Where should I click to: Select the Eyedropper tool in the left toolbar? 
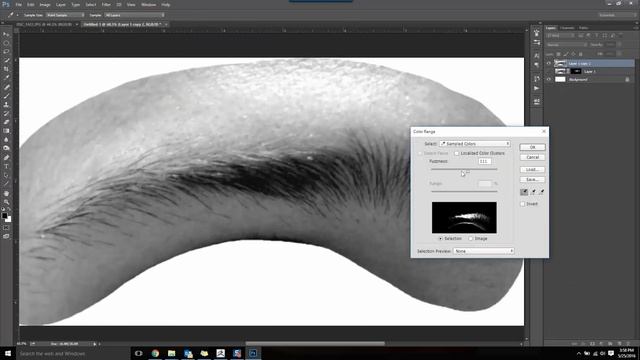pos(6,78)
